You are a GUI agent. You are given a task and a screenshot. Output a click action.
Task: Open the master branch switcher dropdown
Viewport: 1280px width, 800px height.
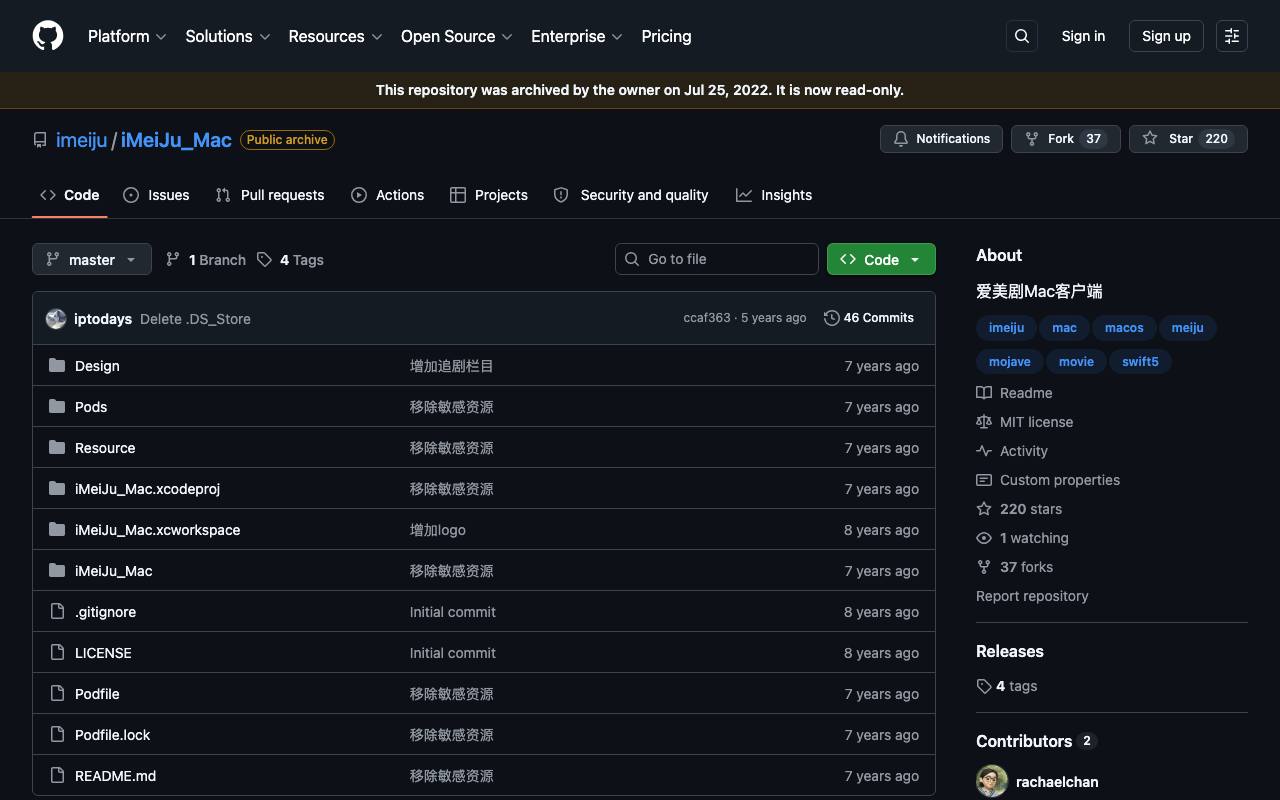coord(92,259)
